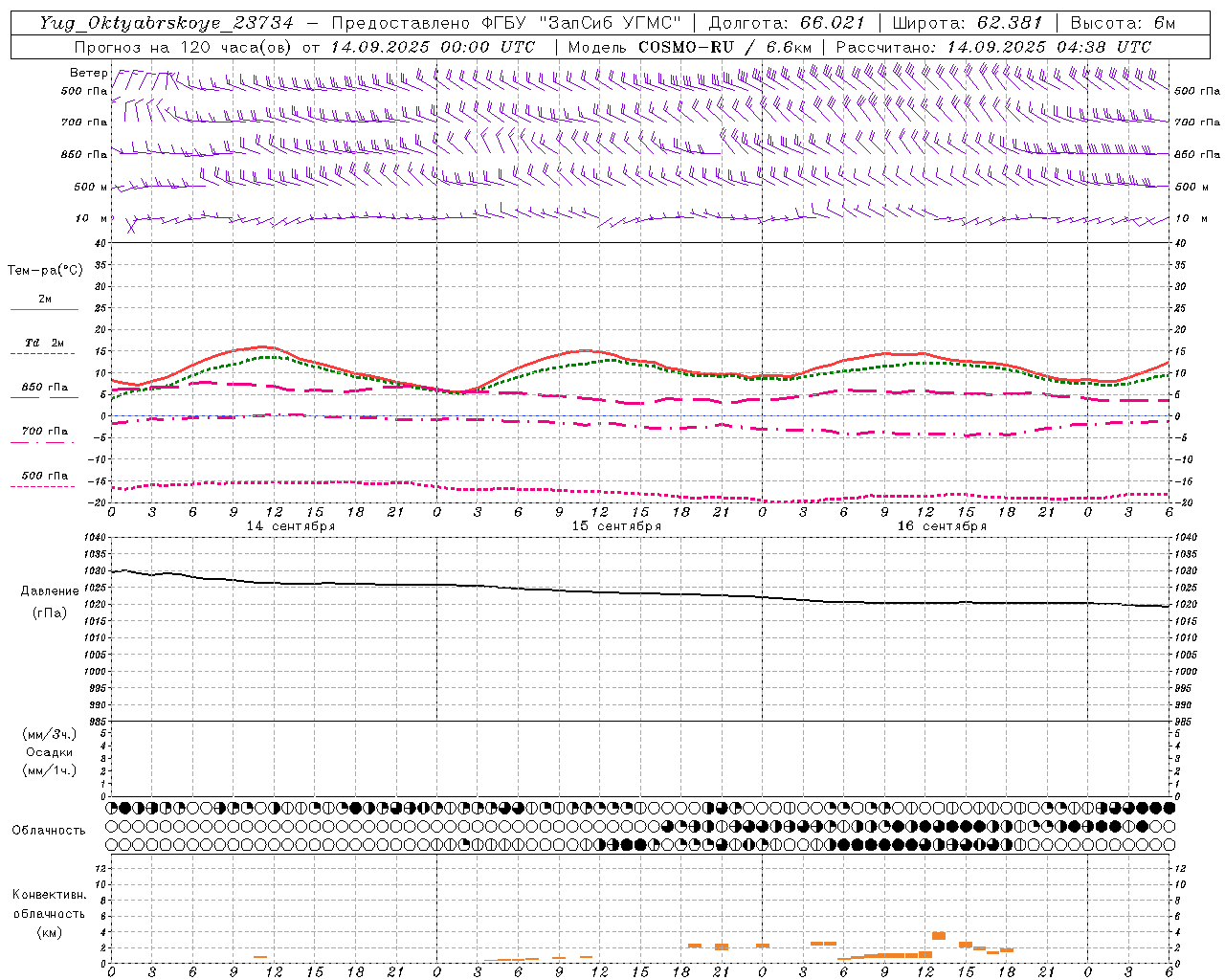The width and height of the screenshot is (1225, 980).
Task: Click the station name Yug_Oktyabrskoye_23734
Action: click(167, 23)
